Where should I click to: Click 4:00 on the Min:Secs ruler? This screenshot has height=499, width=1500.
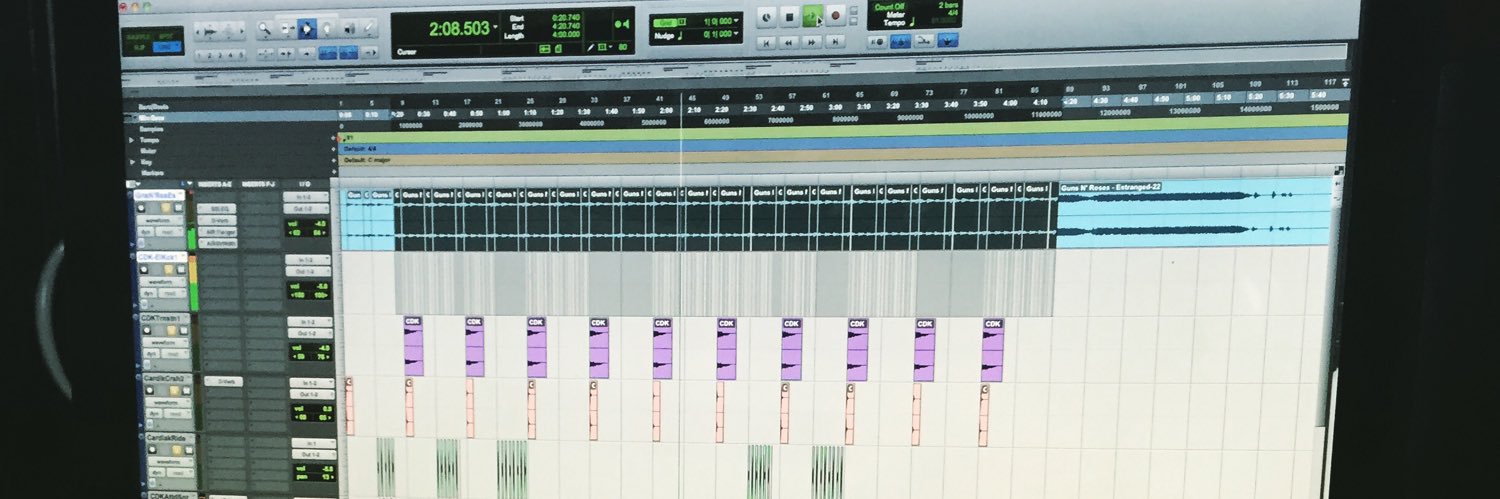[x=1010, y=104]
